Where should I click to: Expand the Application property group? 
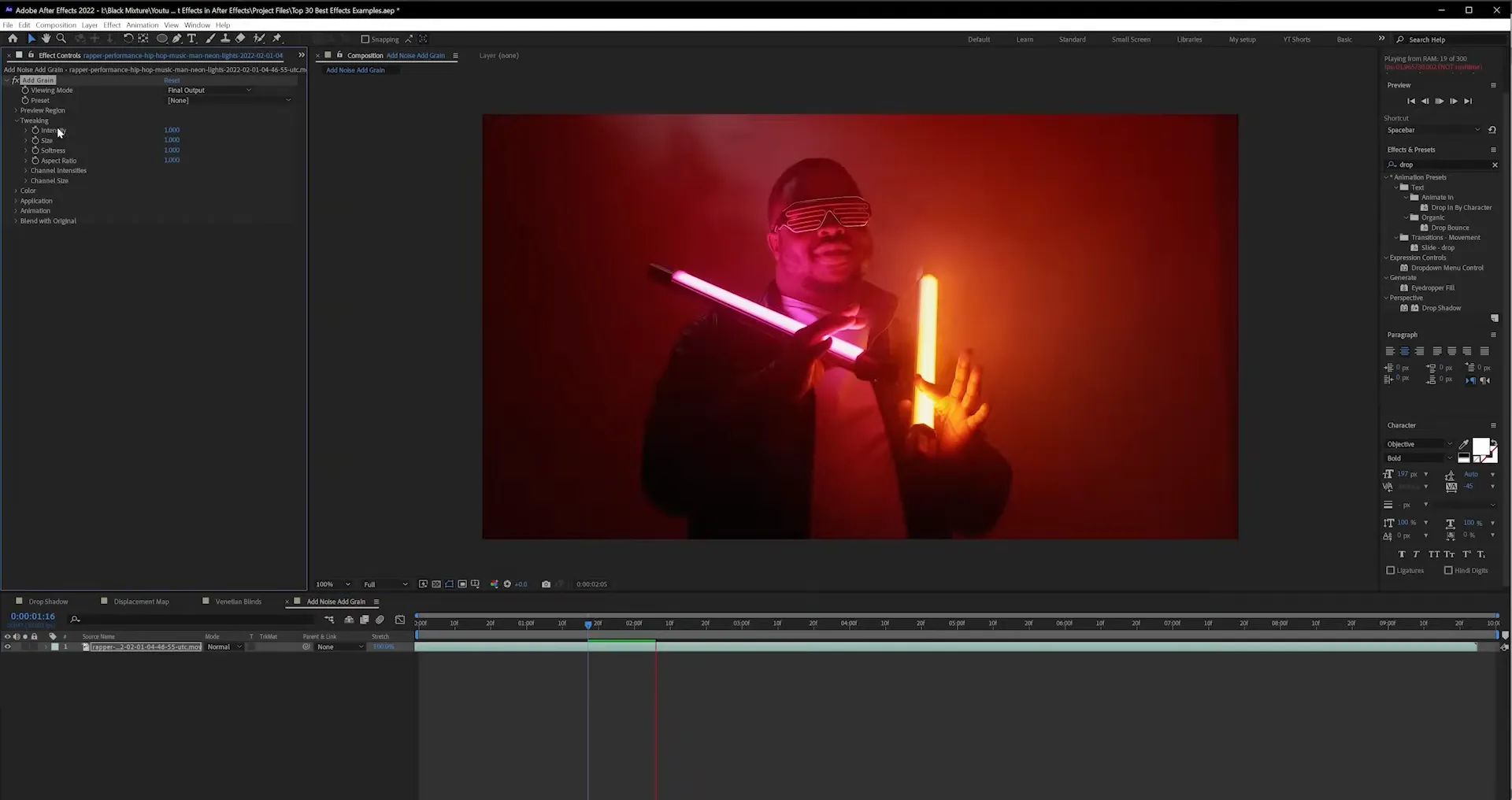[16, 202]
